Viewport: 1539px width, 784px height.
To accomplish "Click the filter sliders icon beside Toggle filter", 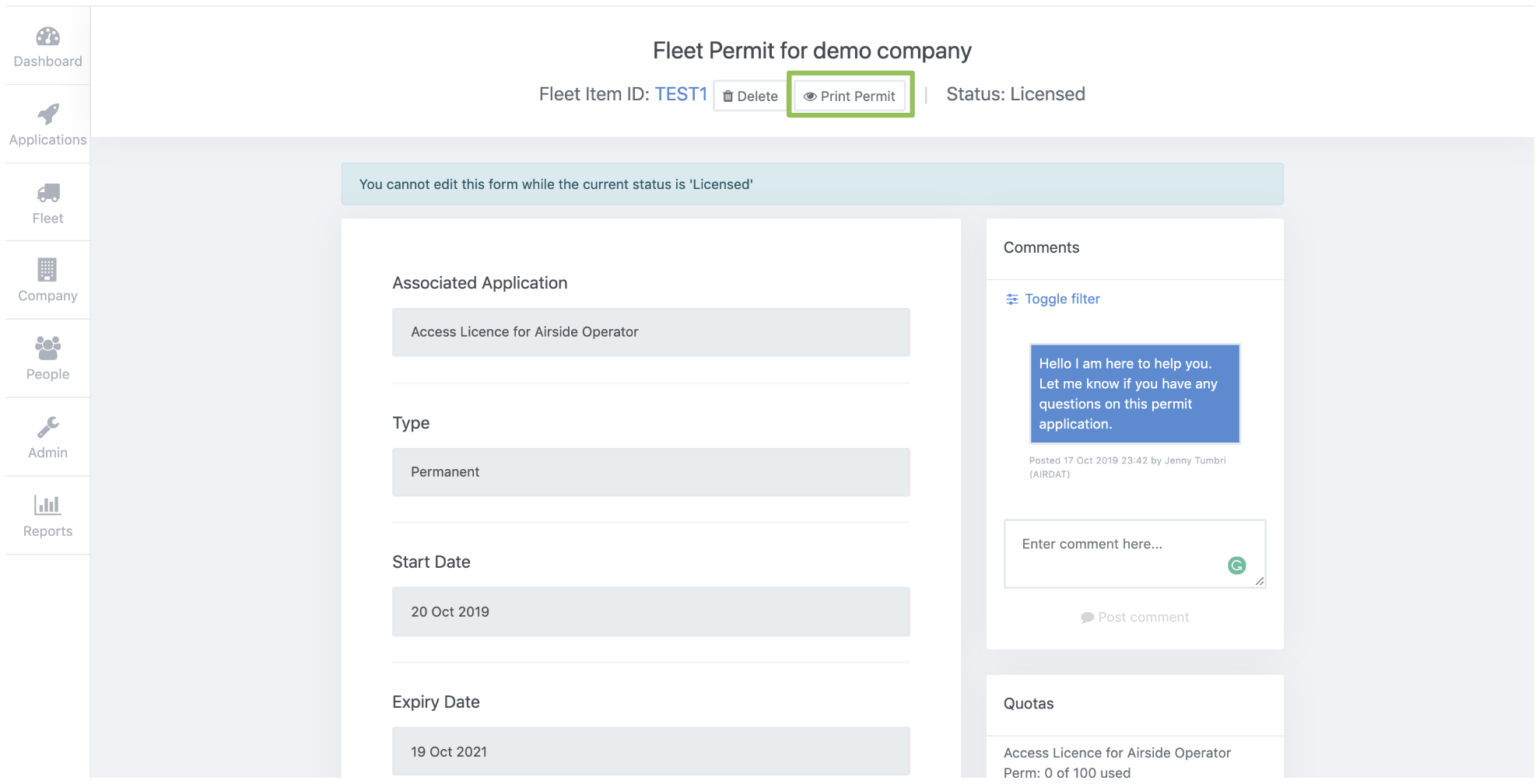I will click(x=1011, y=299).
